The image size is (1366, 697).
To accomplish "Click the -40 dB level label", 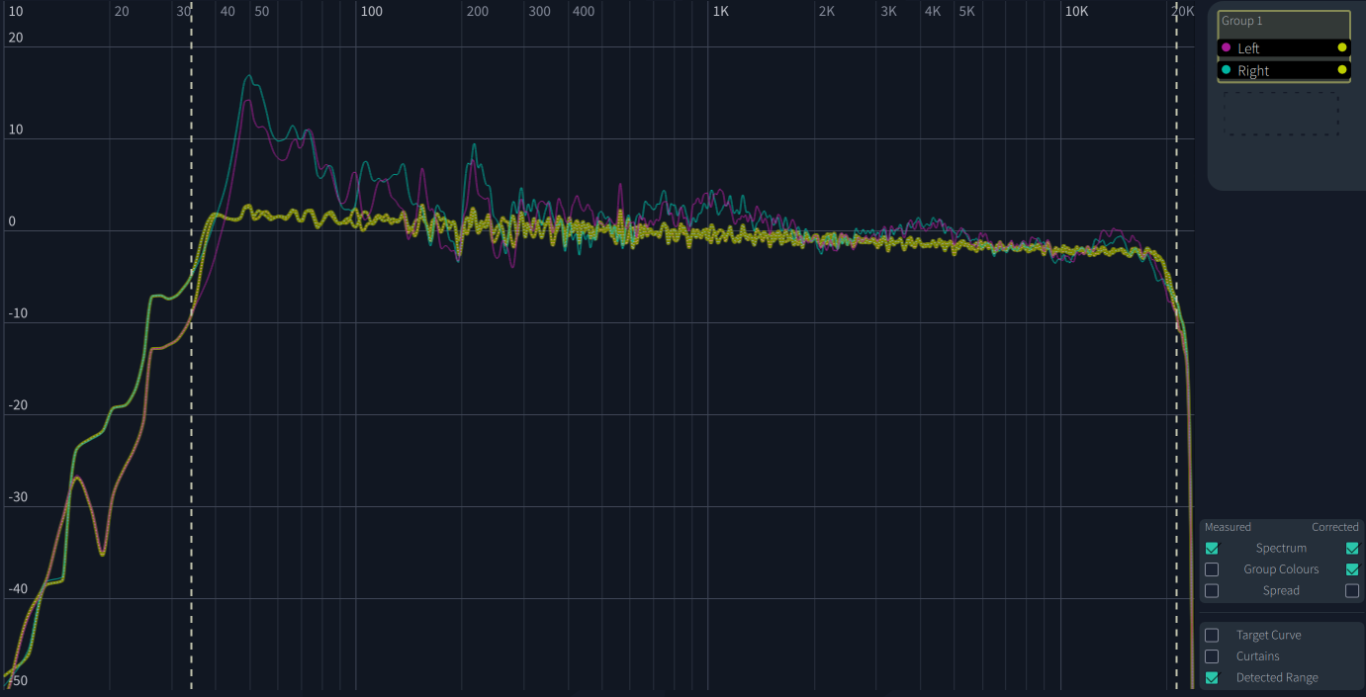I will [x=18, y=589].
